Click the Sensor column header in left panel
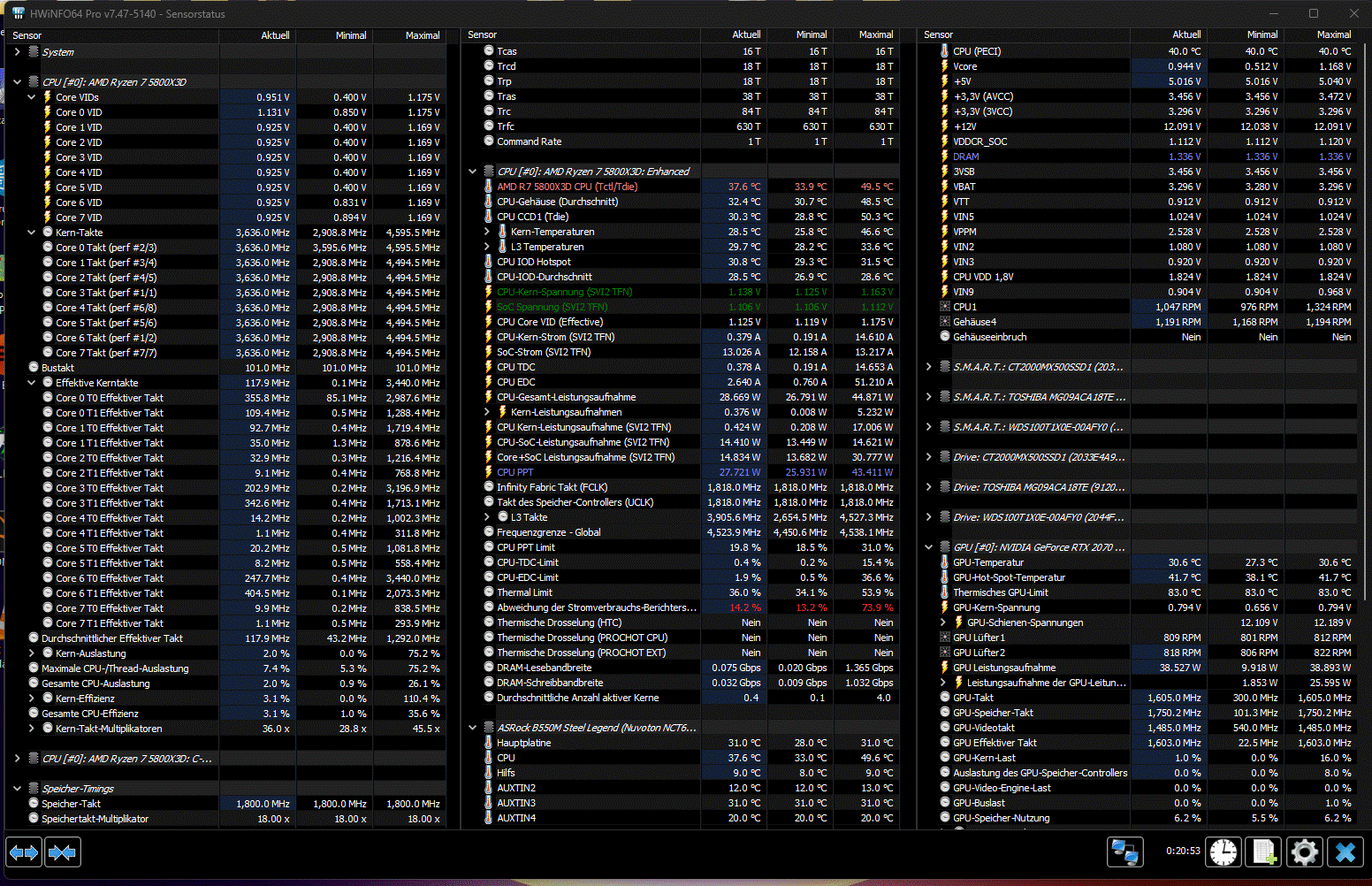This screenshot has width=1372, height=886. [x=112, y=35]
